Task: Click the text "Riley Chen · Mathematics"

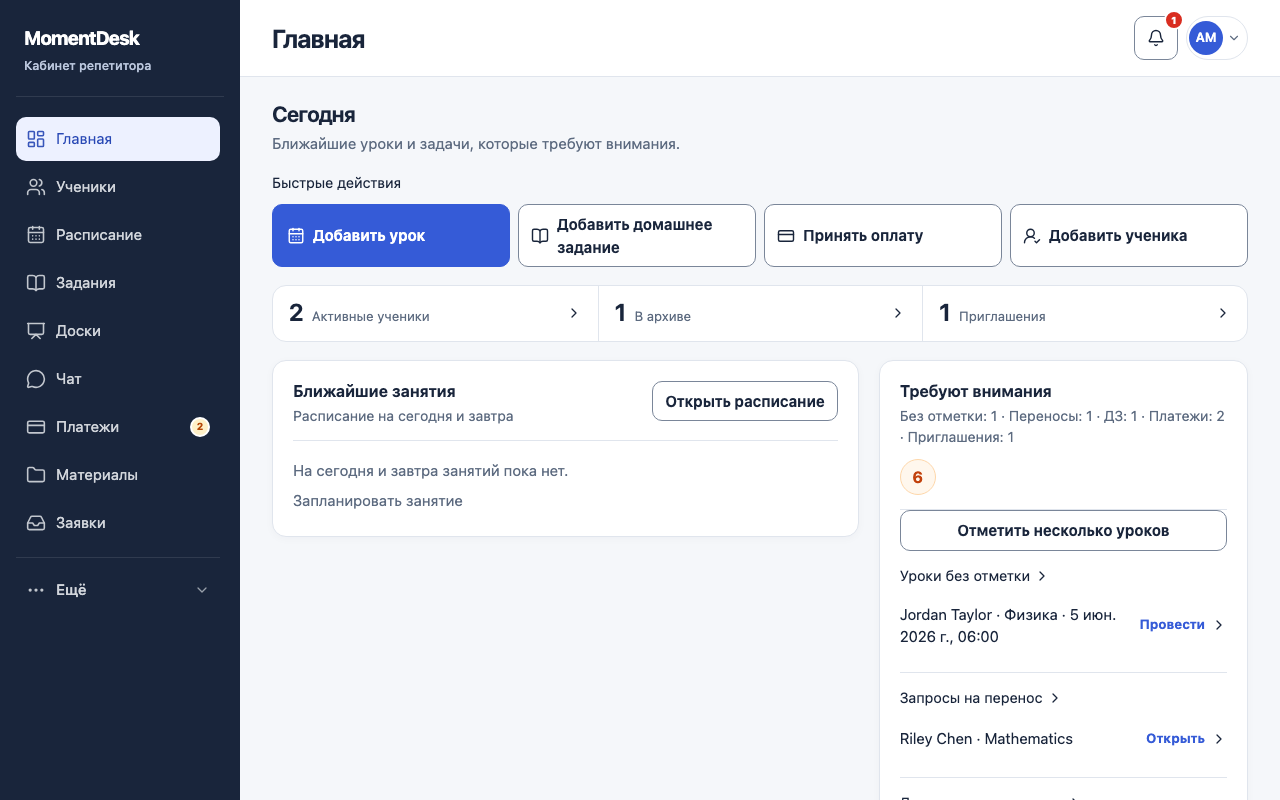Action: click(986, 739)
